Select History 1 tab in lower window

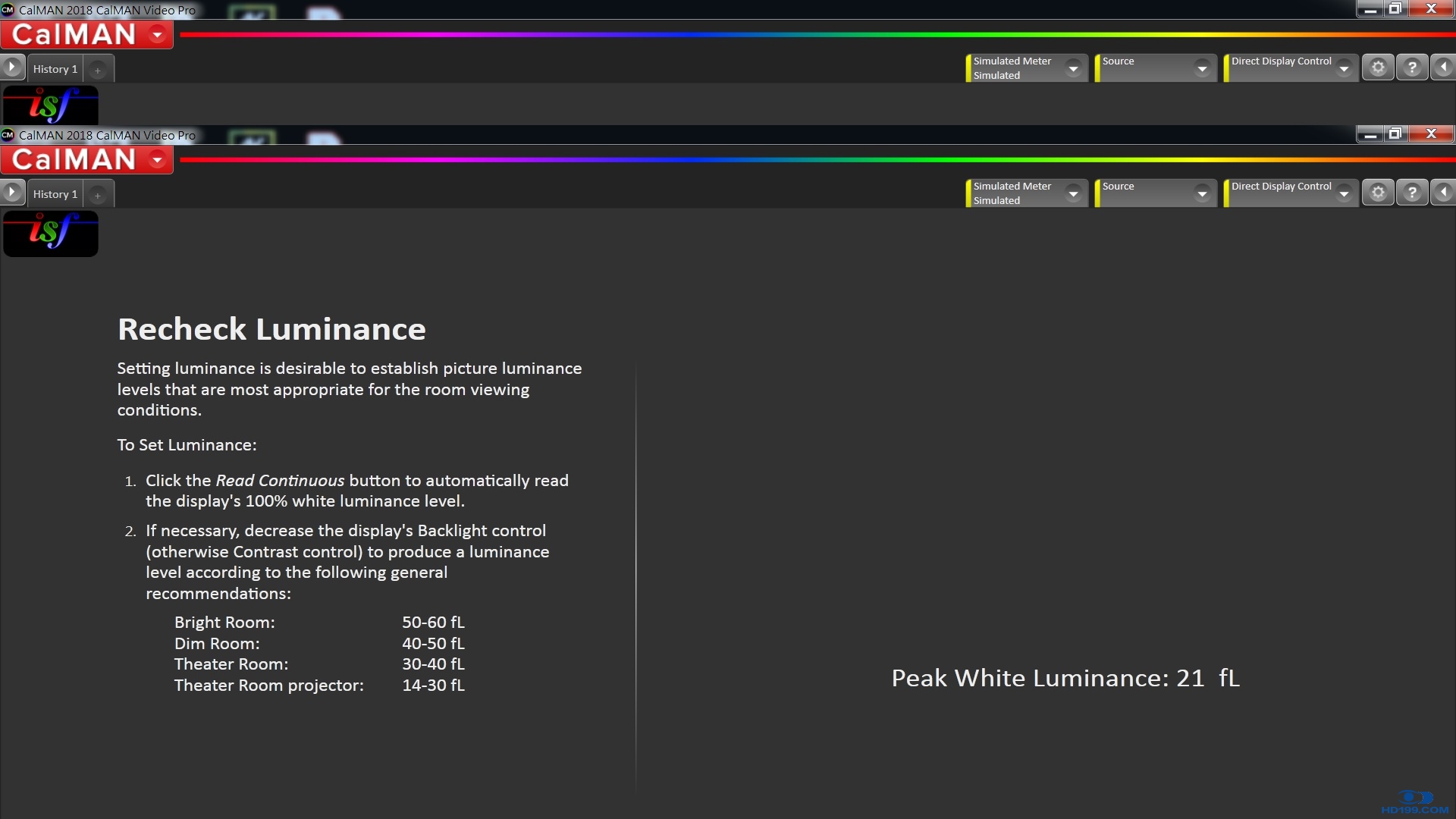tap(55, 194)
